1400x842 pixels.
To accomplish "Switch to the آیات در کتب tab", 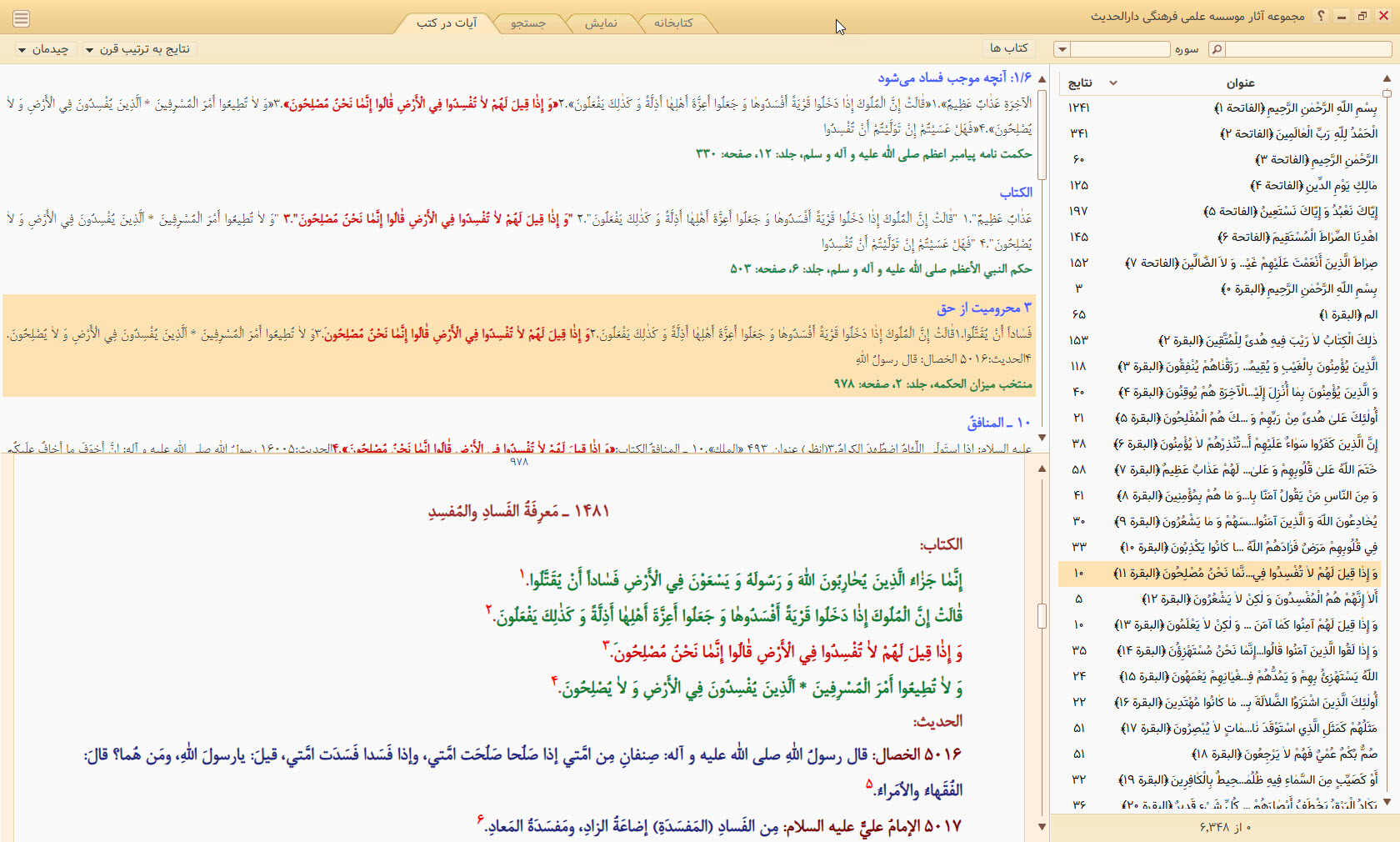I will pyautogui.click(x=447, y=23).
